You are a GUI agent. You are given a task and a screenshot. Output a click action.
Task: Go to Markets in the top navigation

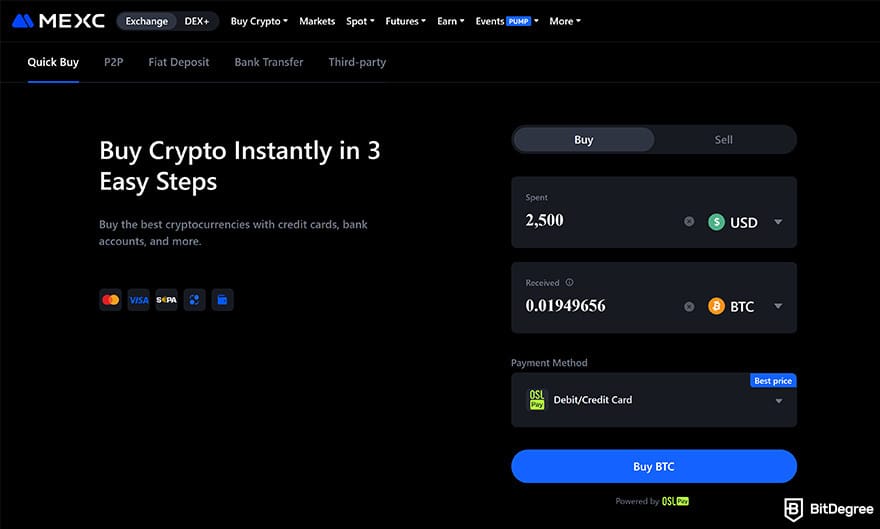click(317, 21)
